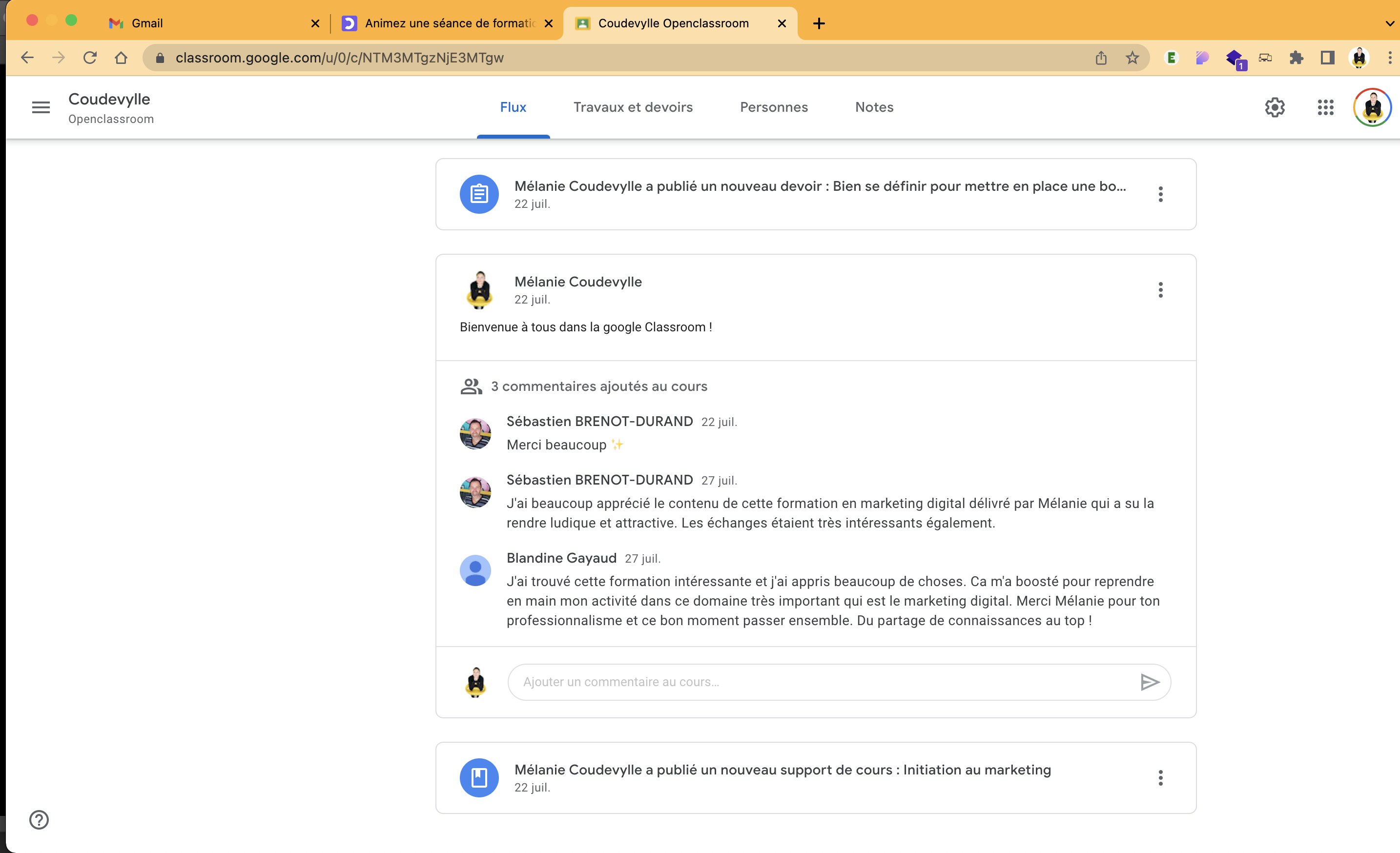
Task: Expand the browser tab search chevron
Action: pos(1390,23)
